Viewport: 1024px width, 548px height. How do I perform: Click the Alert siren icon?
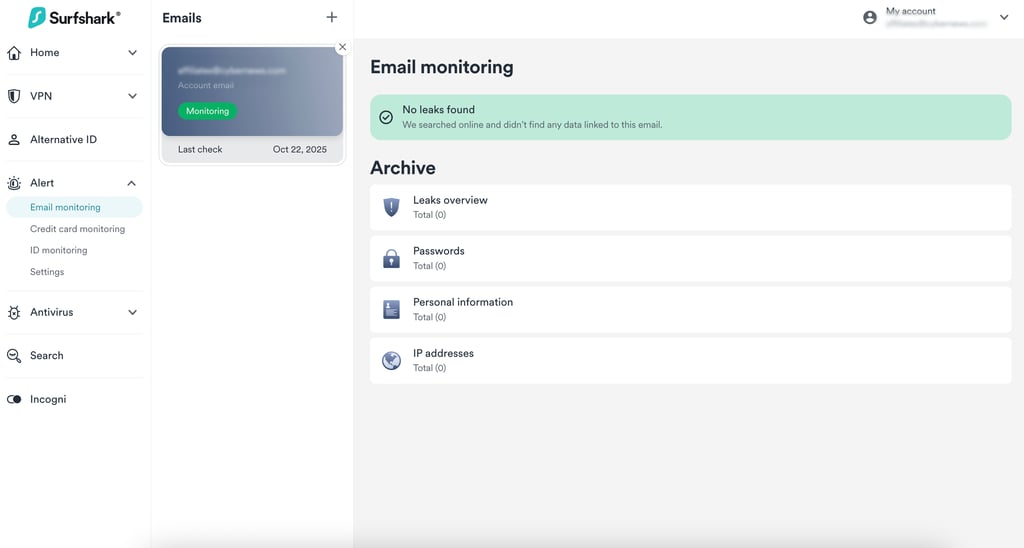(14, 184)
